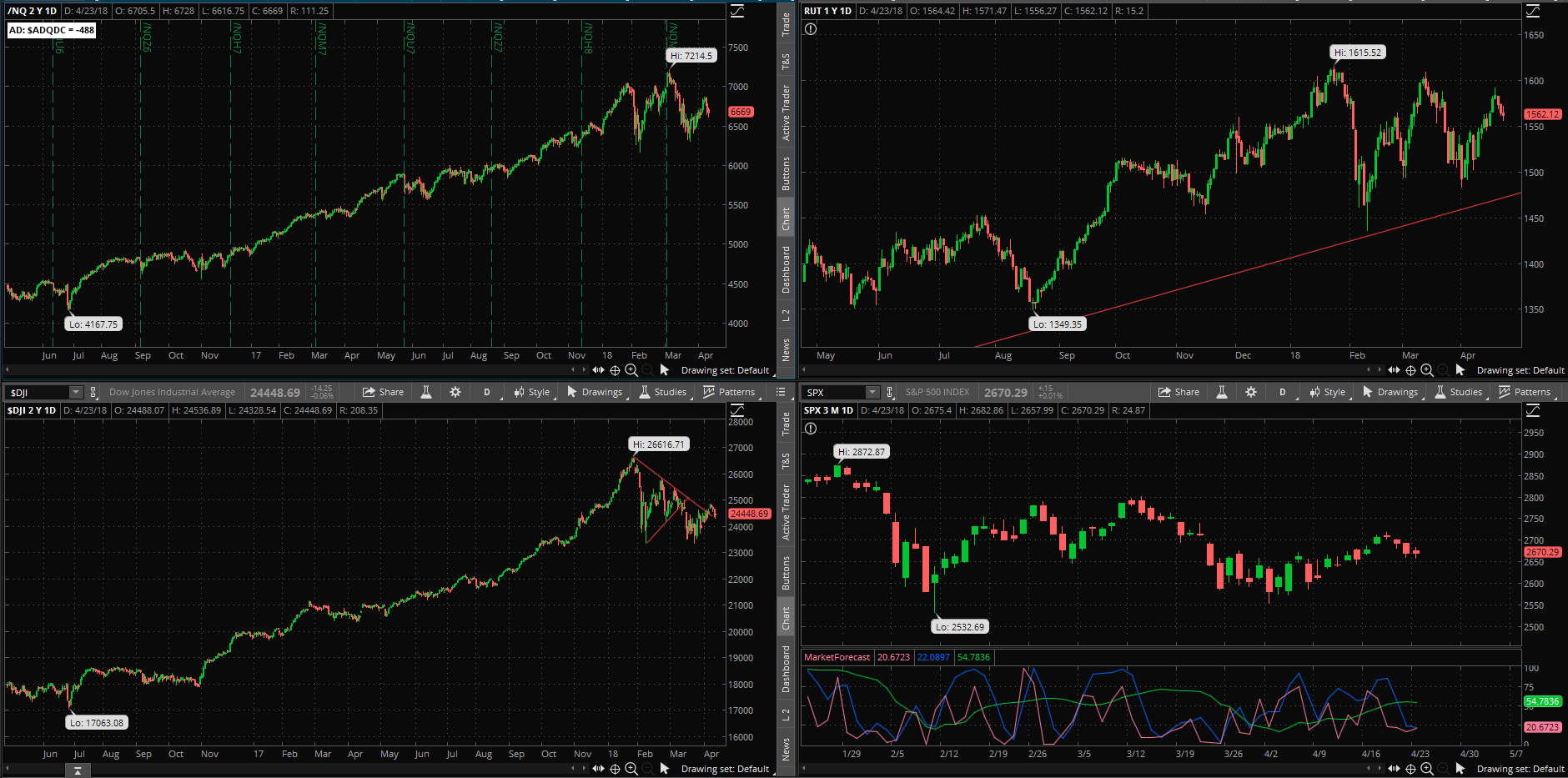Open the Style menu in $DJI toolbar

[532, 392]
